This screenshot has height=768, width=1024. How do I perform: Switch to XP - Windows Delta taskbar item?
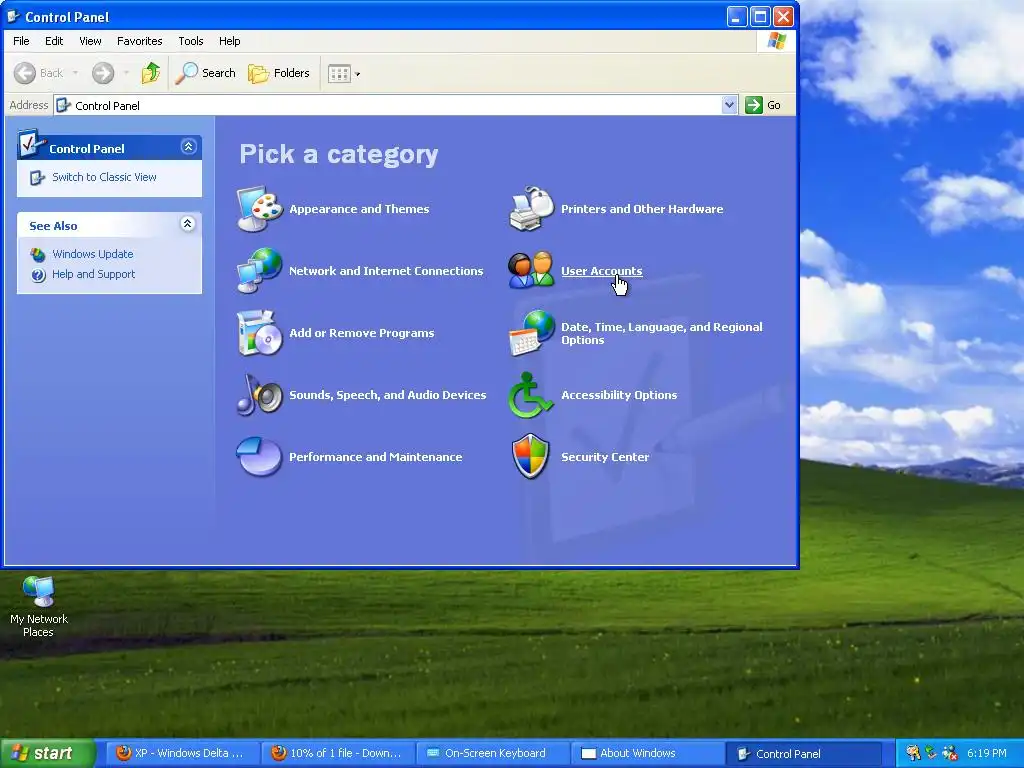pyautogui.click(x=182, y=753)
